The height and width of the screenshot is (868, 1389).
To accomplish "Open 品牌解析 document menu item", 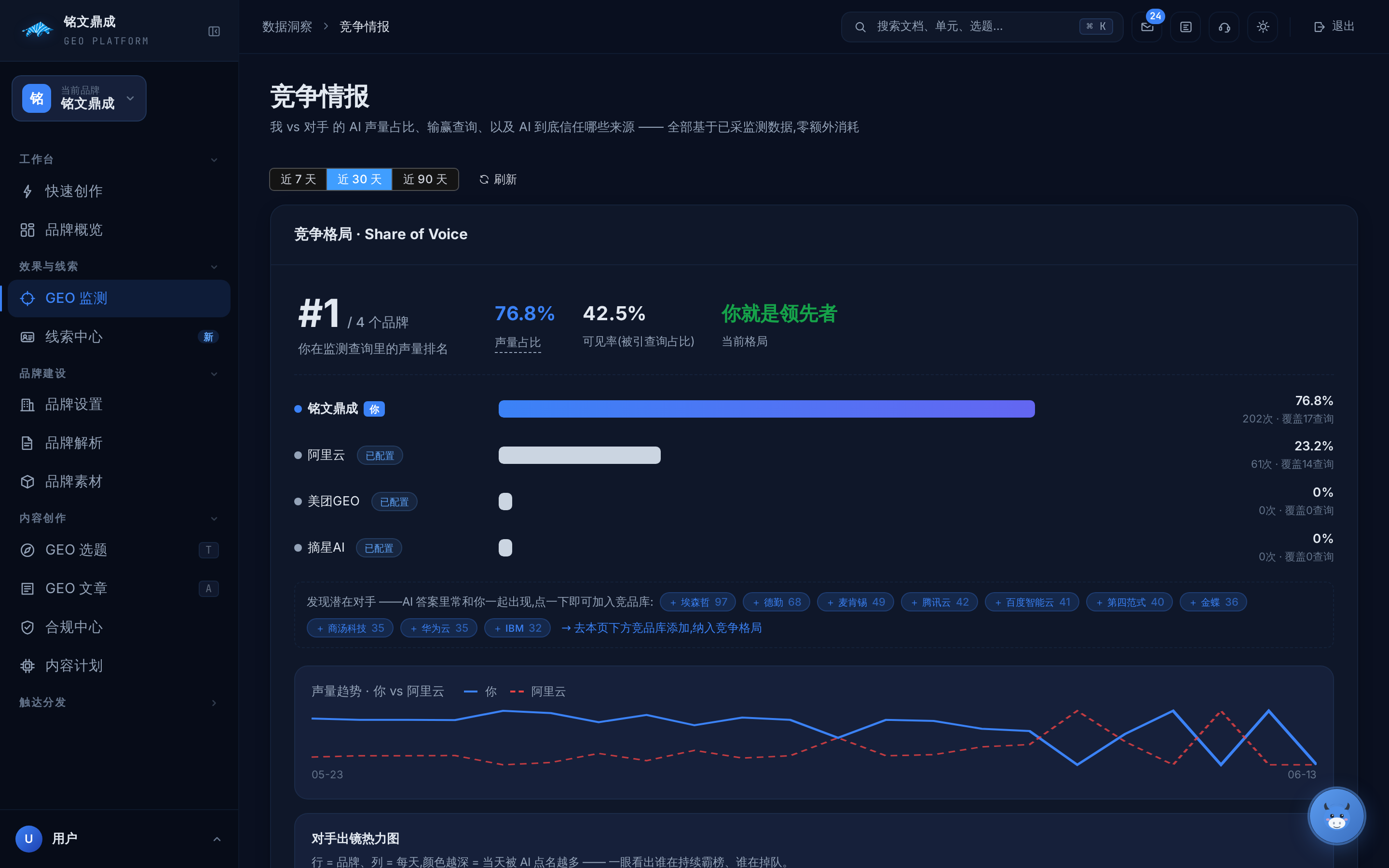I will (119, 443).
